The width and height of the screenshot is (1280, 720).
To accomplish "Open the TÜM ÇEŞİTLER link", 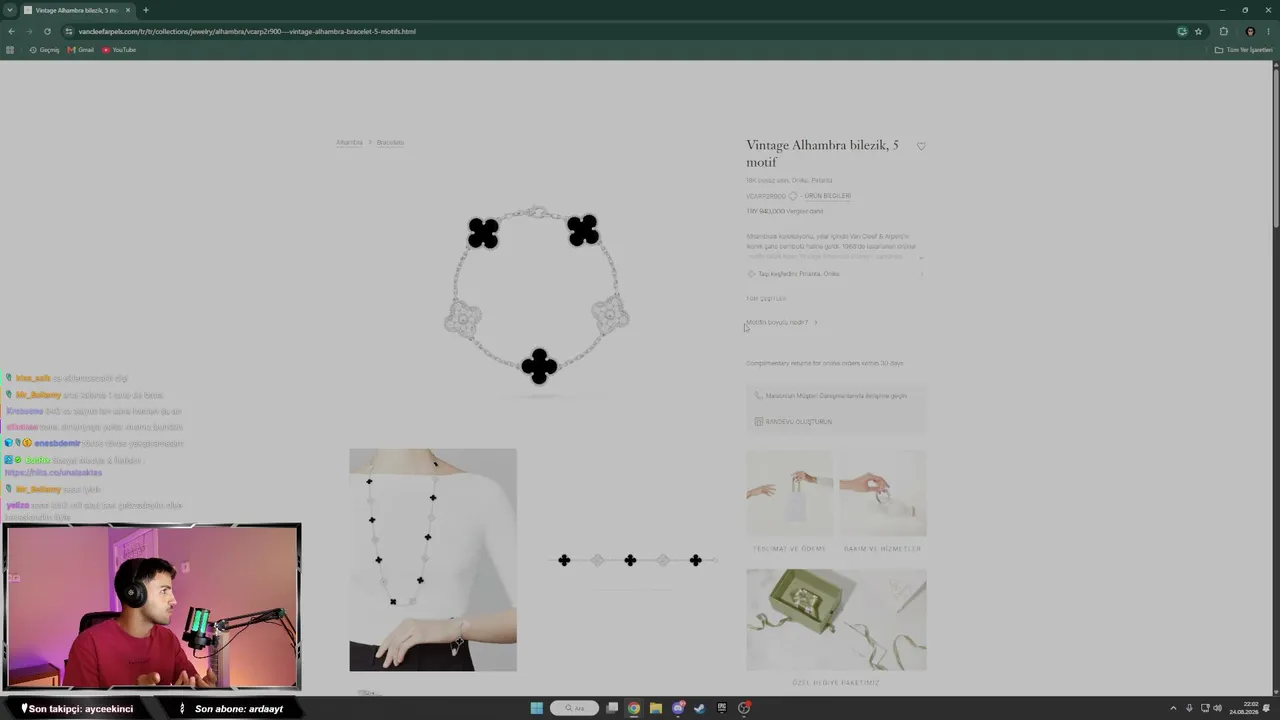I will pos(766,298).
